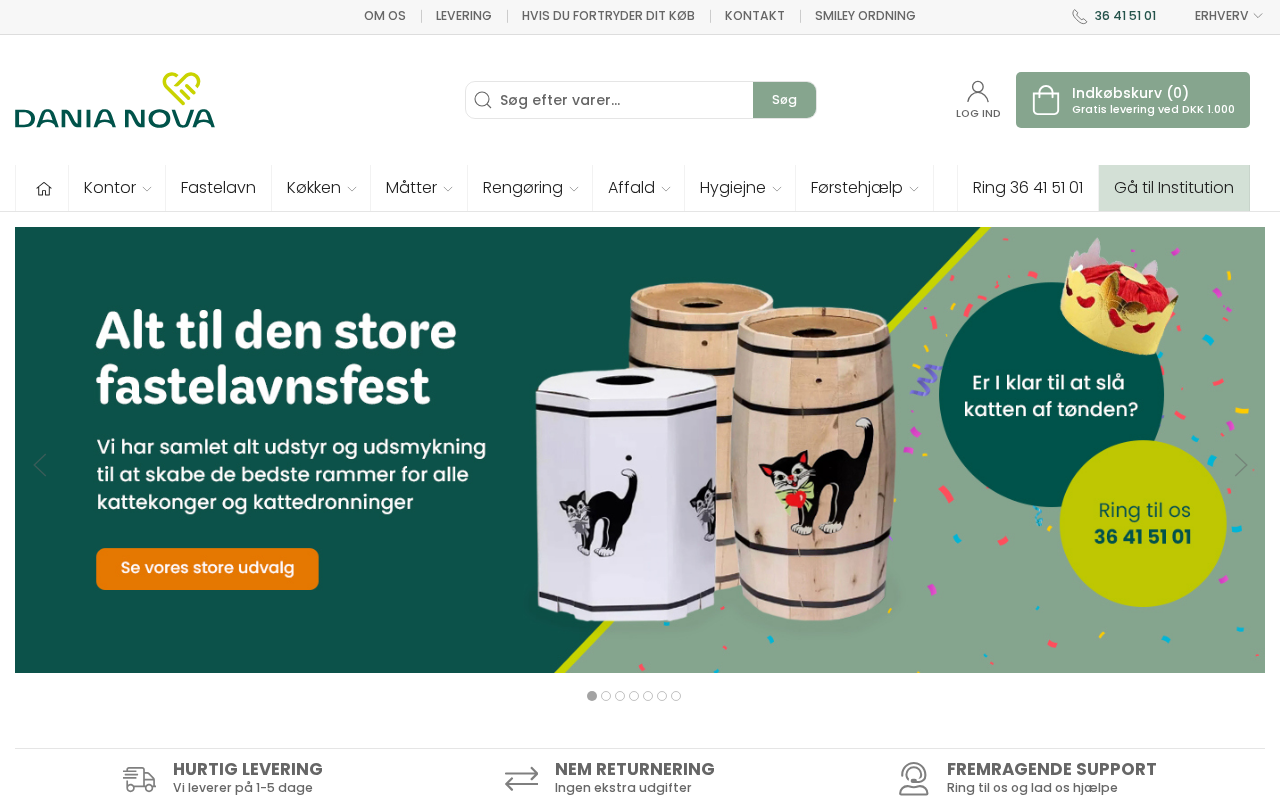Expand the Rengøring category dropdown

[x=530, y=188]
